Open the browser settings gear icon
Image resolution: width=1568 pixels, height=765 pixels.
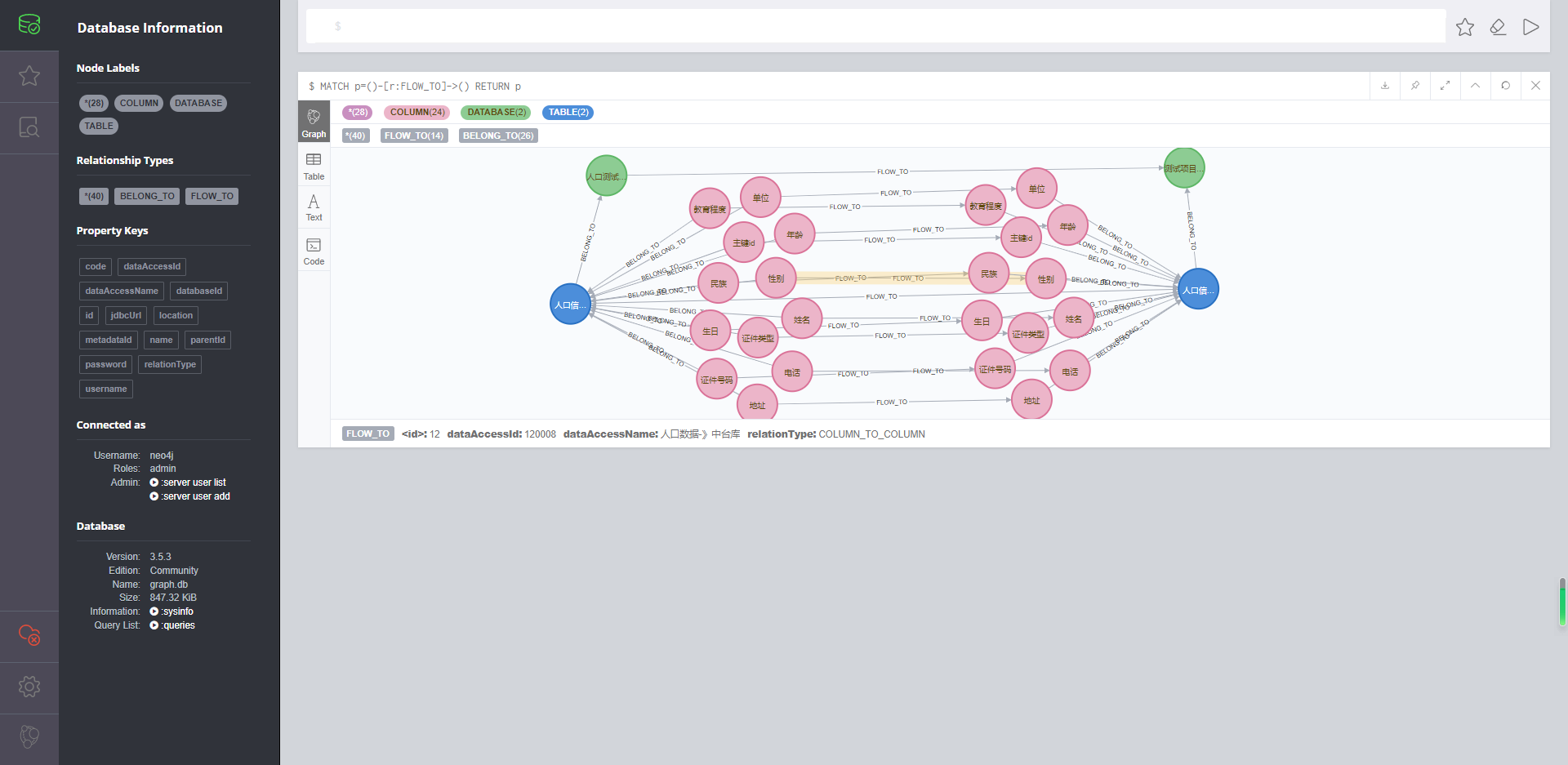(29, 687)
